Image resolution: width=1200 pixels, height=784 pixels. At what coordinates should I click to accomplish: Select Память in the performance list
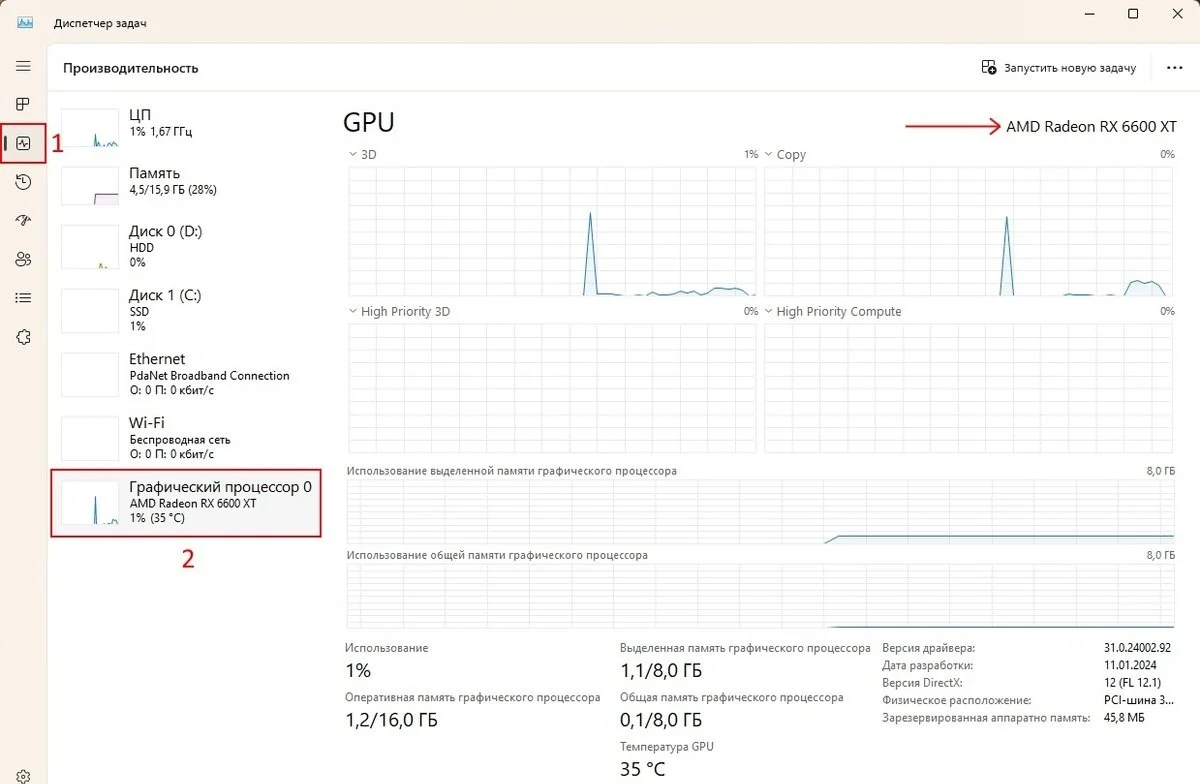click(x=186, y=185)
